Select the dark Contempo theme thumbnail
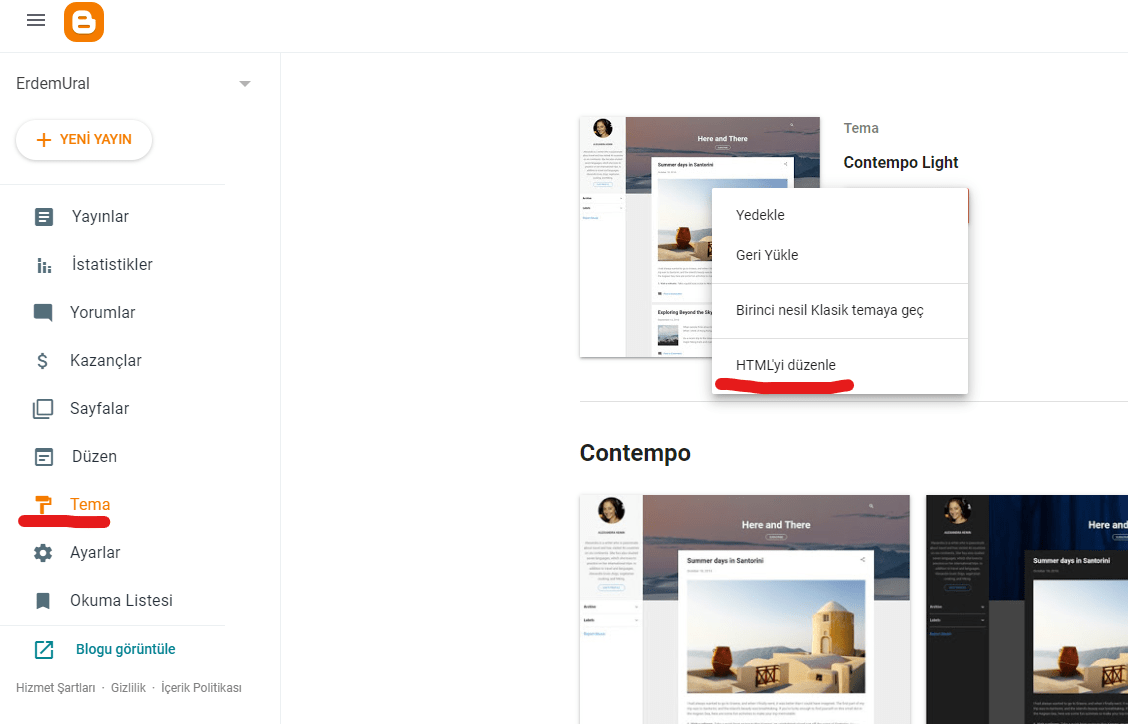Image resolution: width=1128 pixels, height=724 pixels. pyautogui.click(x=1027, y=609)
